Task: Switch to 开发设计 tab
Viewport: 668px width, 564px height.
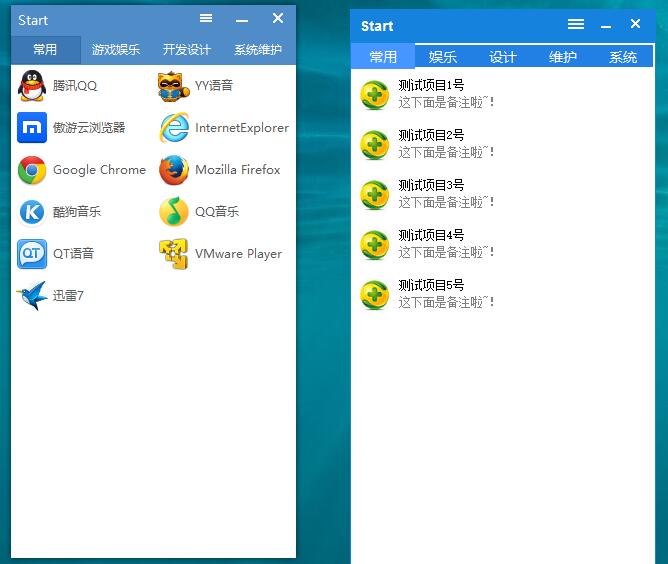Action: [x=187, y=50]
